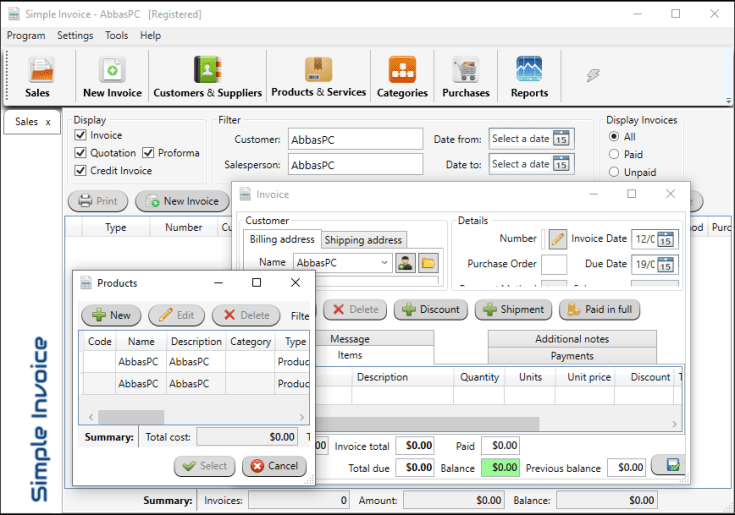Open the Payments tab
Image resolution: width=735 pixels, height=515 pixels.
pos(572,356)
